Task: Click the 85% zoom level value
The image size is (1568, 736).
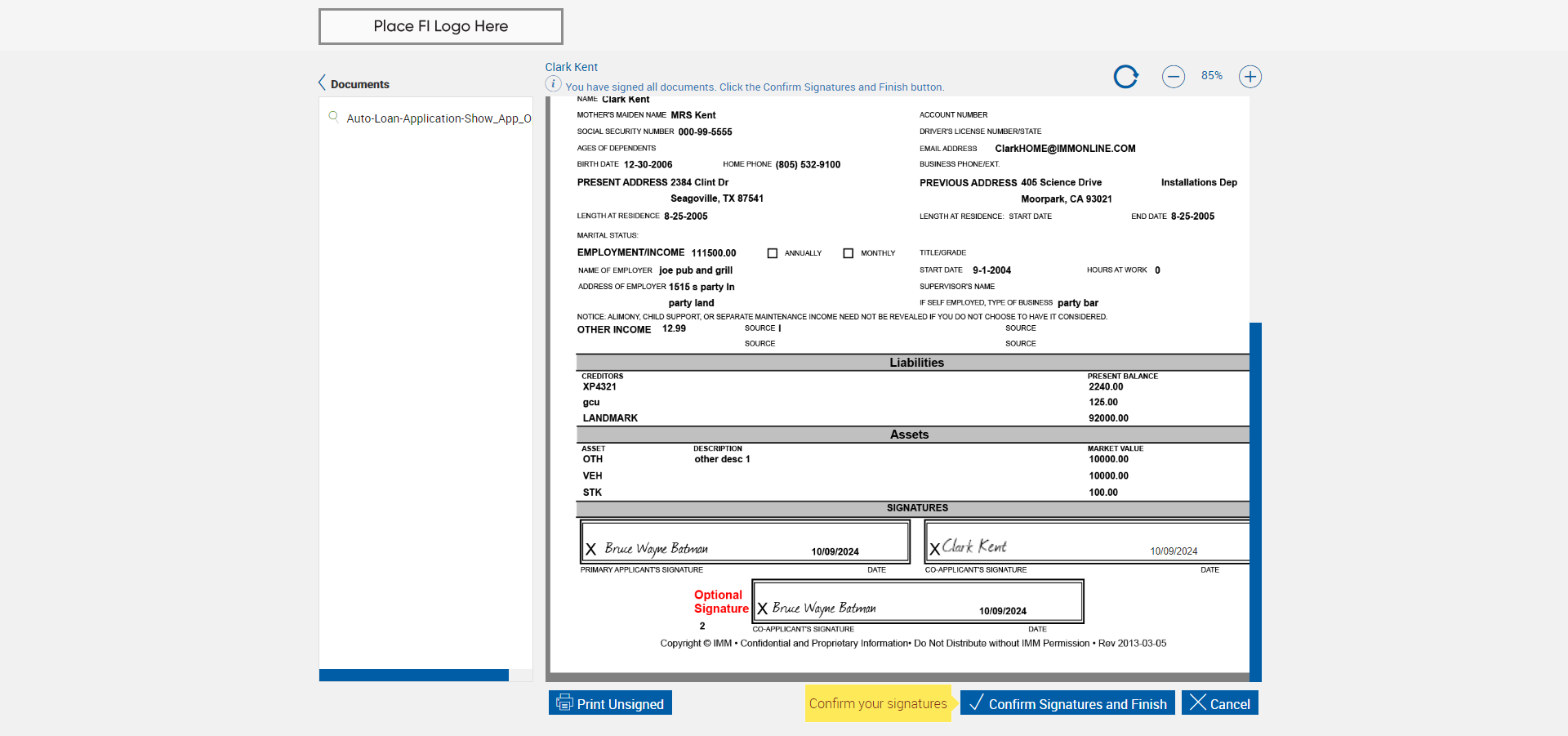Action: click(x=1212, y=76)
